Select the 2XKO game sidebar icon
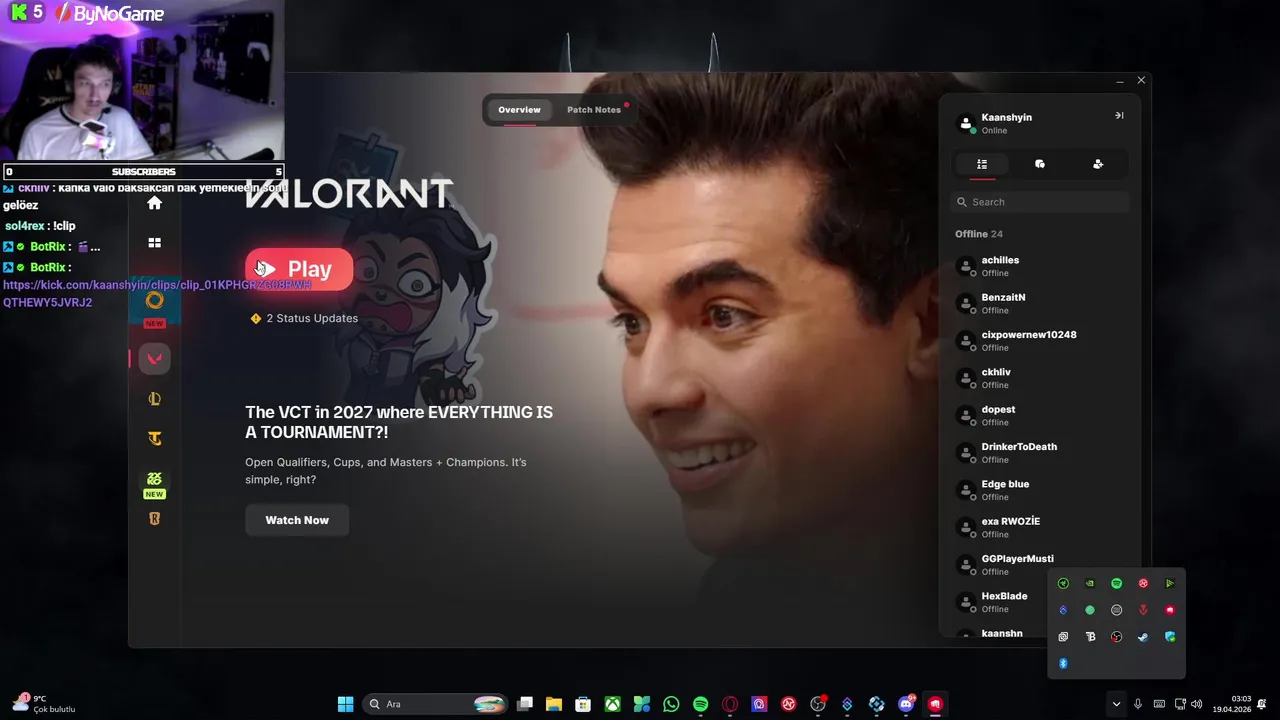The width and height of the screenshot is (1280, 720). (154, 479)
